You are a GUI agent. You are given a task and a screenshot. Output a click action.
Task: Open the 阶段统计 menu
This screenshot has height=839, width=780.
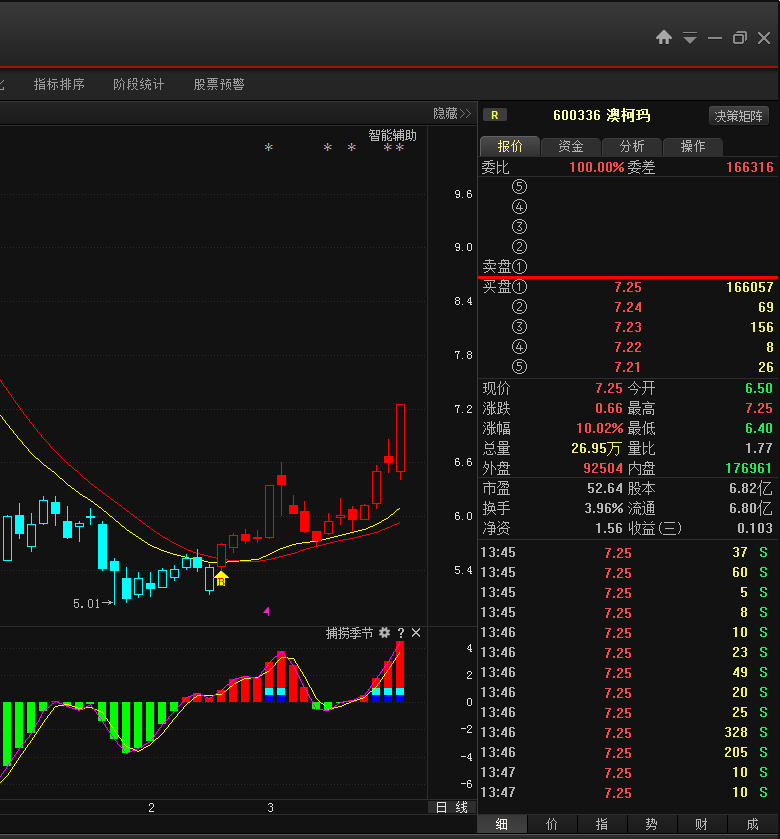[x=139, y=84]
